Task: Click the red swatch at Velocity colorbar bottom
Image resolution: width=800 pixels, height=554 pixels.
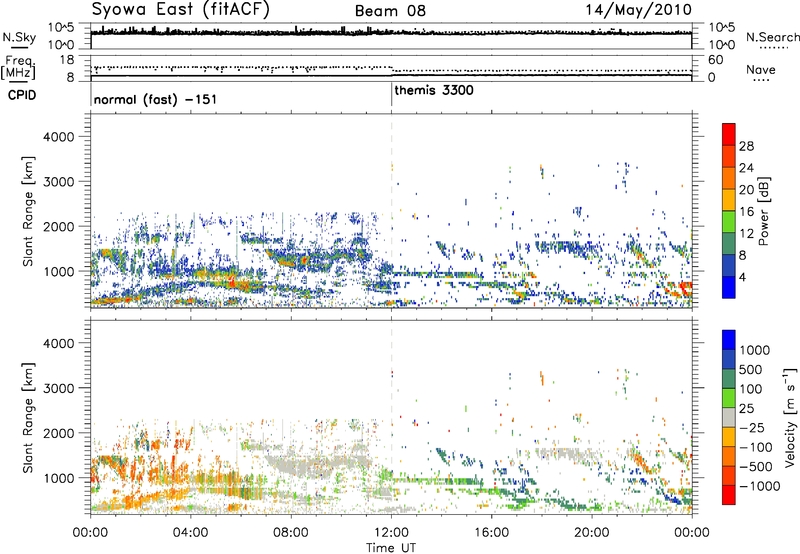Action: click(729, 495)
